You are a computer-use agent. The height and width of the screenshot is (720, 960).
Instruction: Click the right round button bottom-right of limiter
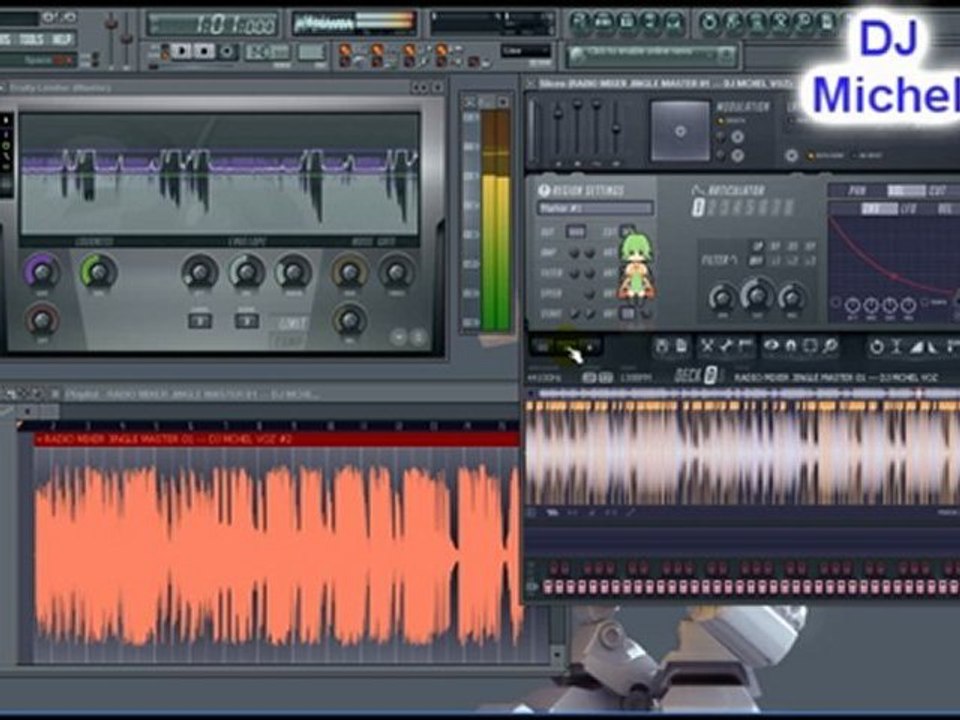coord(418,336)
